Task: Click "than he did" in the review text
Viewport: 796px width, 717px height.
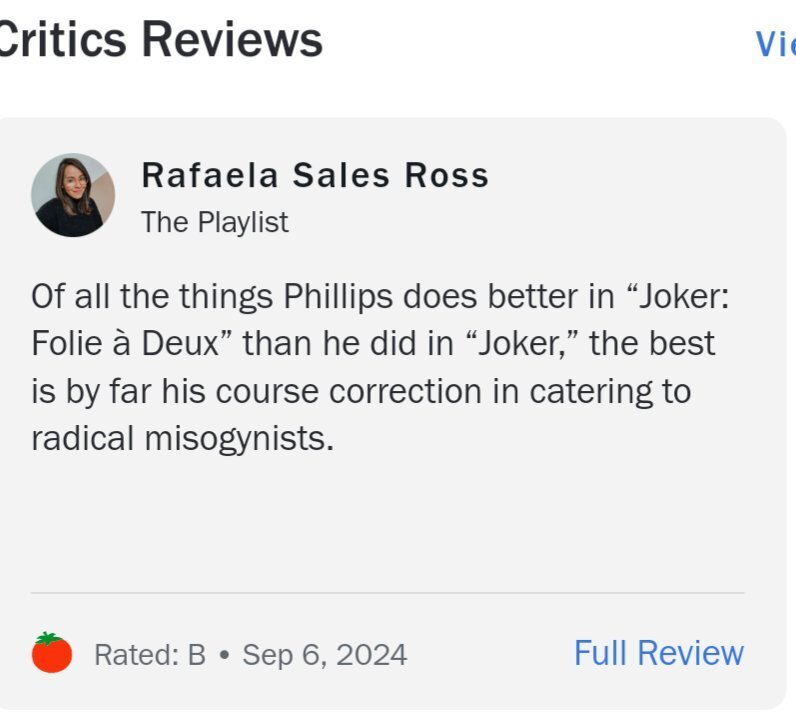Action: (x=327, y=344)
